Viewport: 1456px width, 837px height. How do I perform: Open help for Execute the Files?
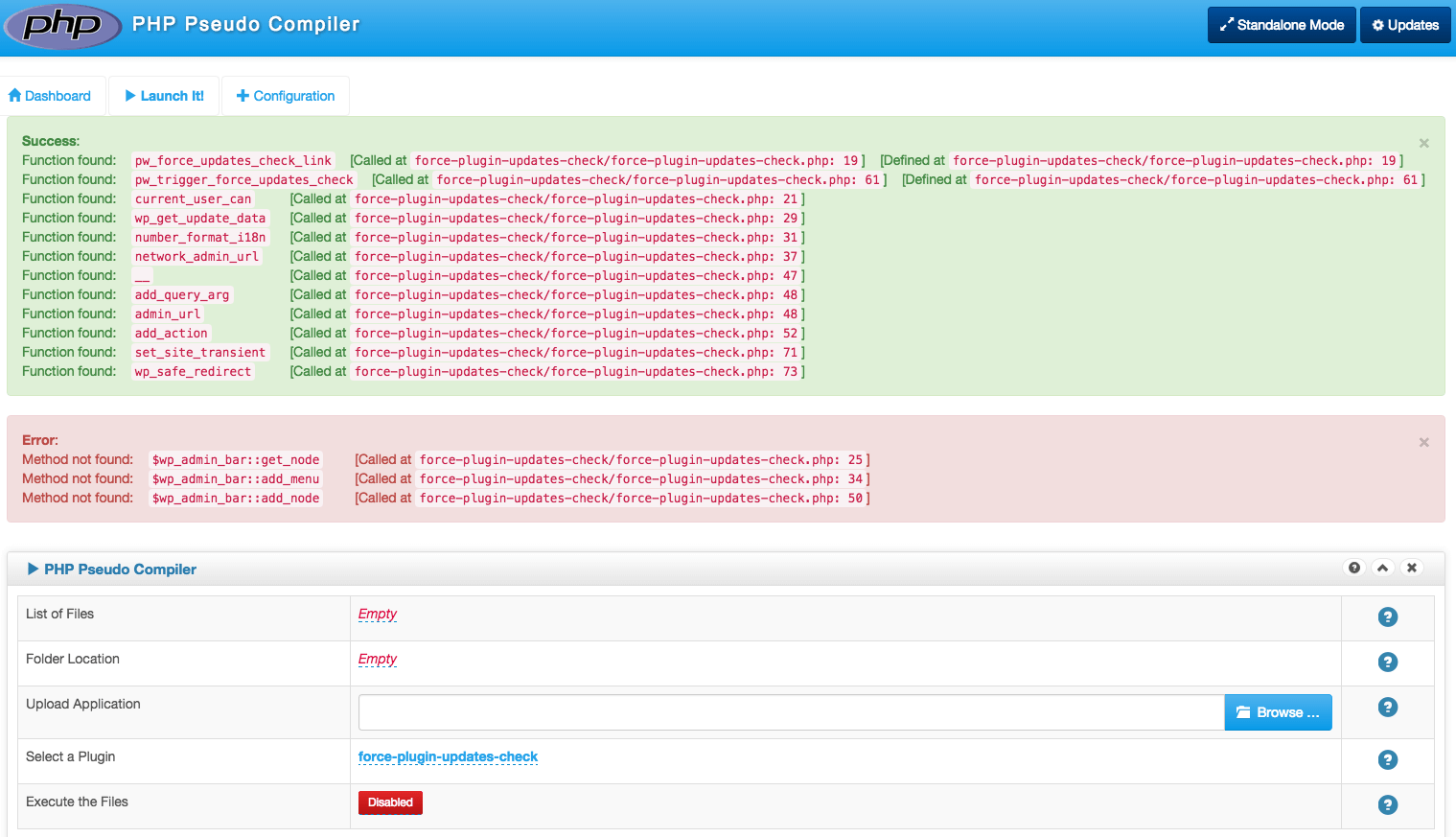1387,805
